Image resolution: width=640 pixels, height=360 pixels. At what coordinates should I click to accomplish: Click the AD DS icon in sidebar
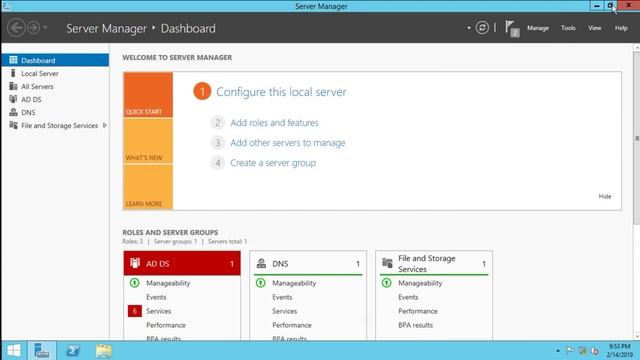[13, 99]
